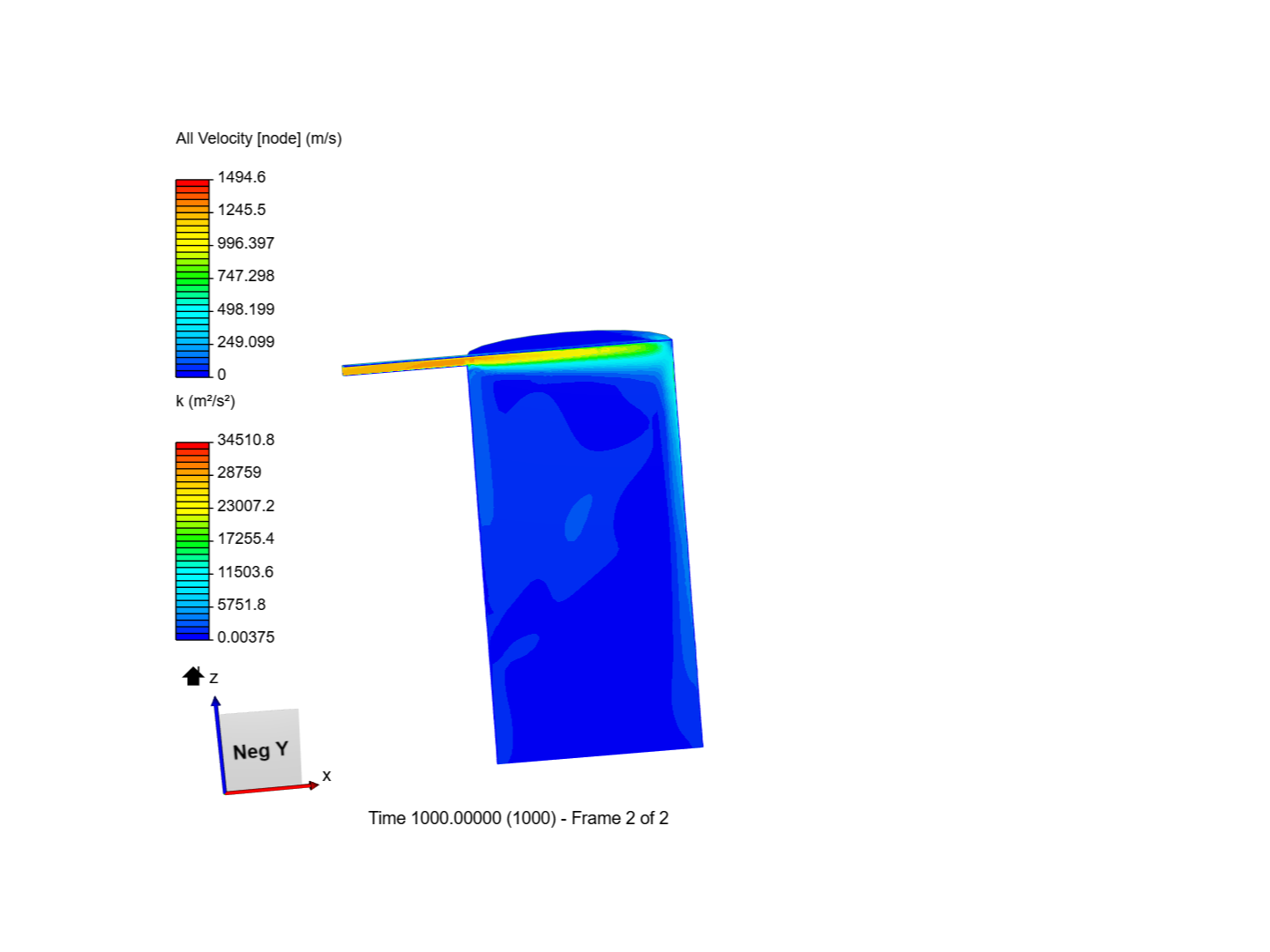This screenshot has height=952, width=1270.
Task: Click the home view arrow icon above Z
Action: 193,676
